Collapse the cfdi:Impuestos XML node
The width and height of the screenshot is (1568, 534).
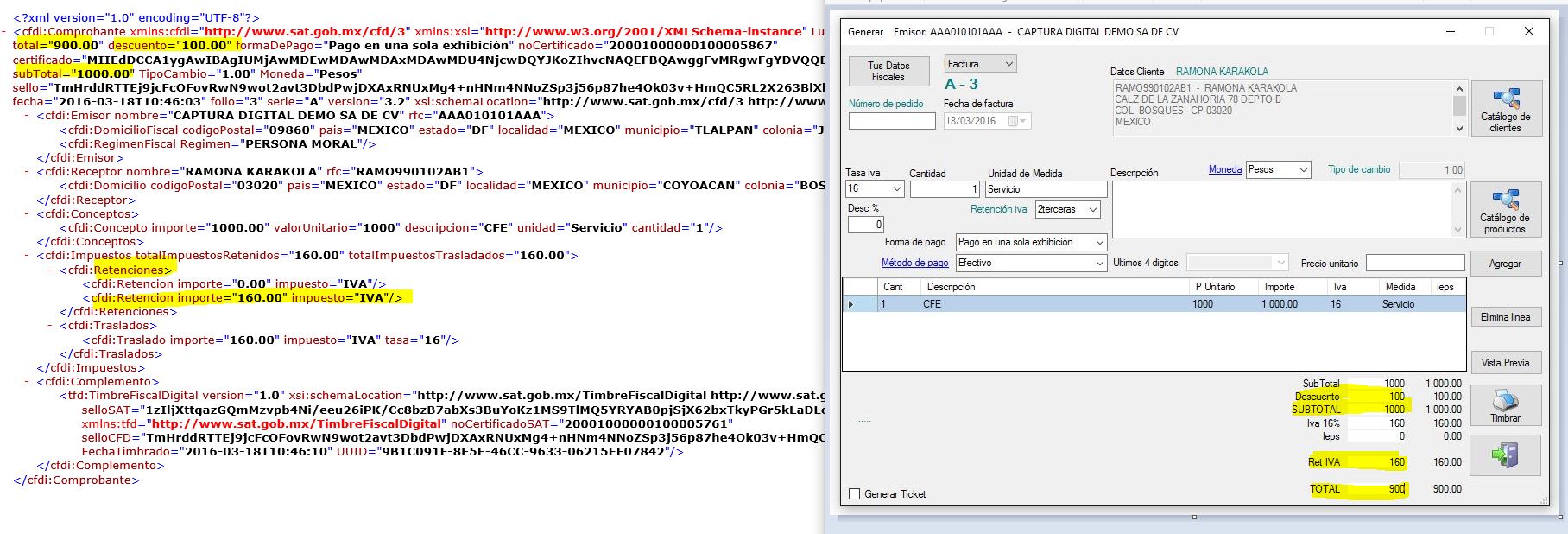[28, 256]
